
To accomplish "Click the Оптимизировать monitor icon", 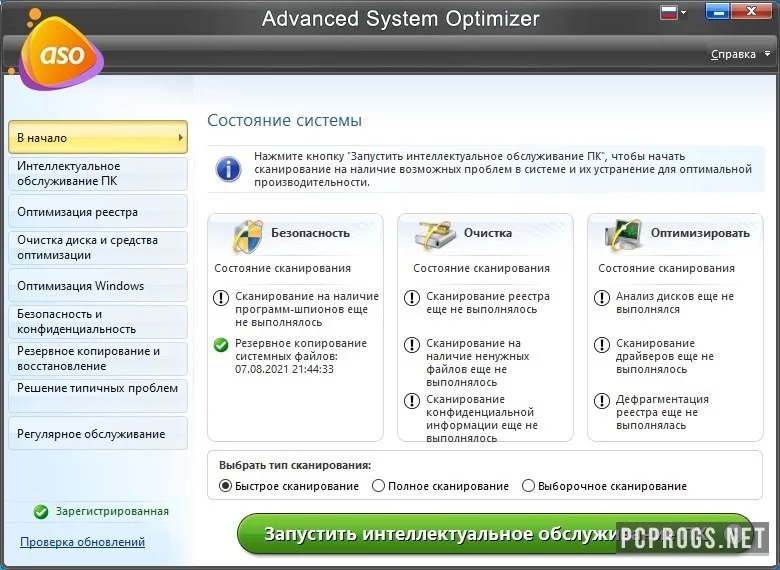I will click(x=622, y=235).
